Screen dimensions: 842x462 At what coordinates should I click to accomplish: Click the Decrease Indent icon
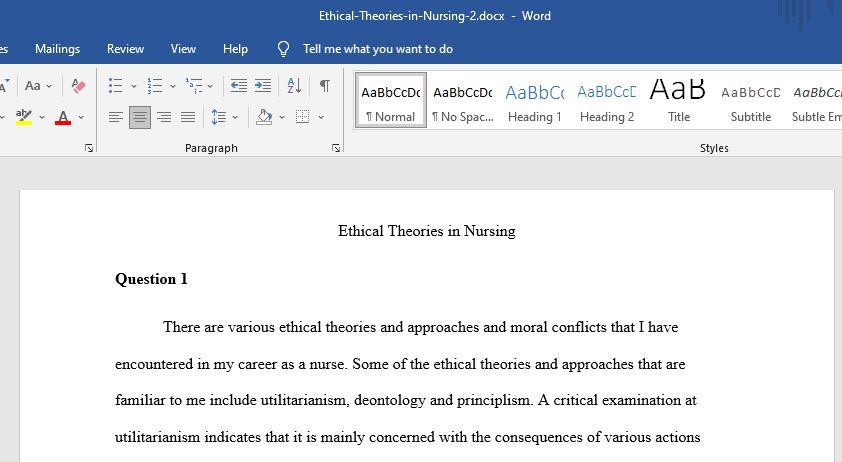(238, 85)
